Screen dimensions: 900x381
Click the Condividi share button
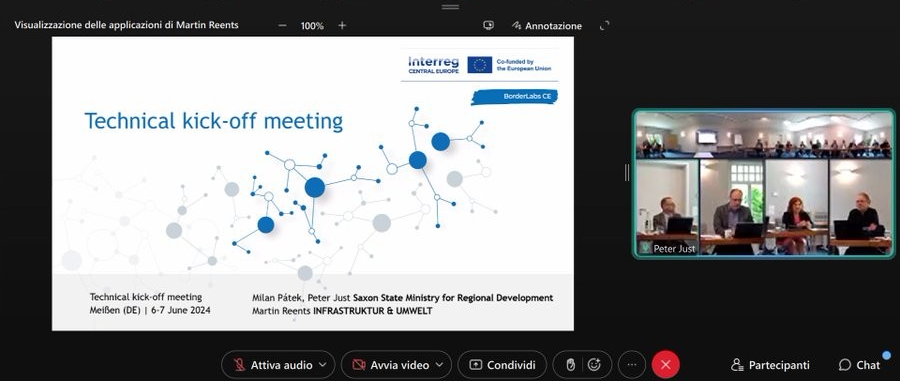tap(502, 365)
